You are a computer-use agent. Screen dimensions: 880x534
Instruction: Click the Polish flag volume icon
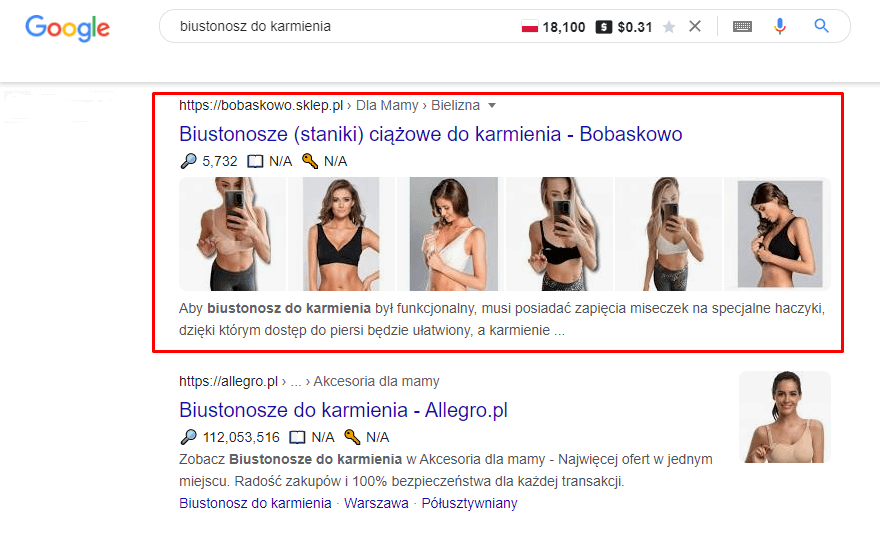(529, 27)
